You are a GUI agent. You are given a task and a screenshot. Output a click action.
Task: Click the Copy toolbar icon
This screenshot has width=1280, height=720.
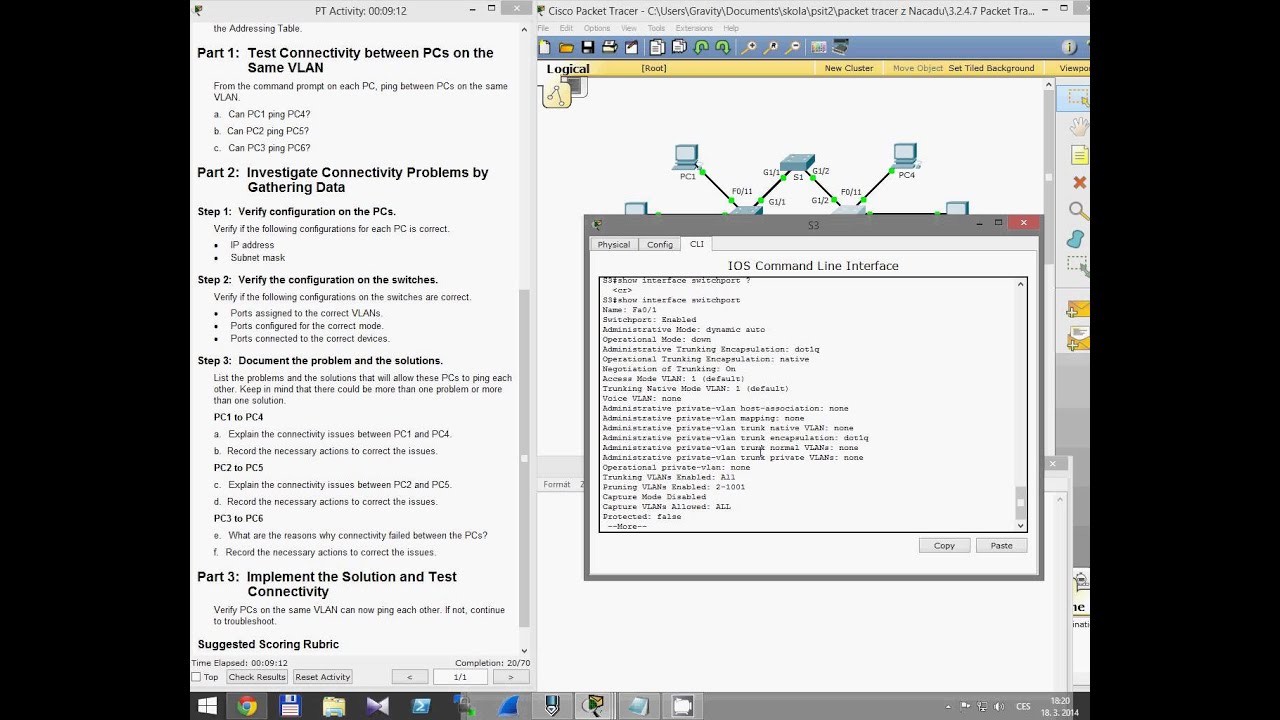(x=657, y=47)
